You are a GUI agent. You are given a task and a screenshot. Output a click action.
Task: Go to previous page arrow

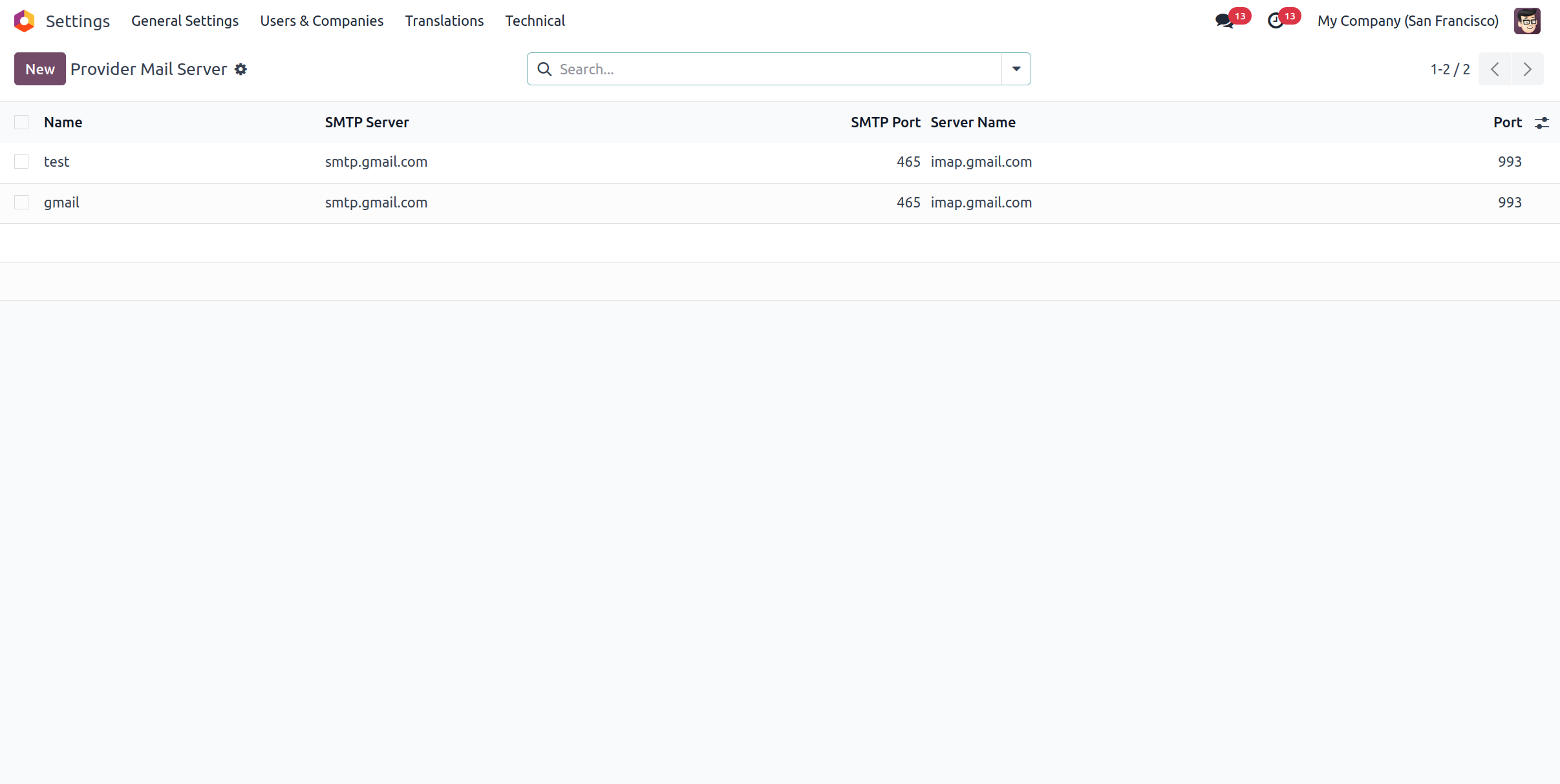click(x=1495, y=69)
